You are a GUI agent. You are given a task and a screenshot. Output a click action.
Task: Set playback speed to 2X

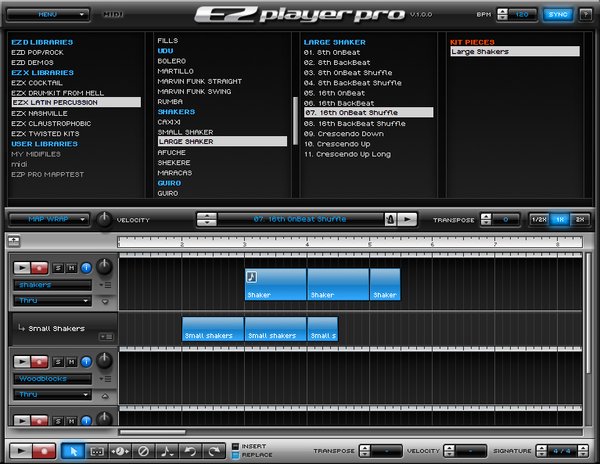coord(580,219)
